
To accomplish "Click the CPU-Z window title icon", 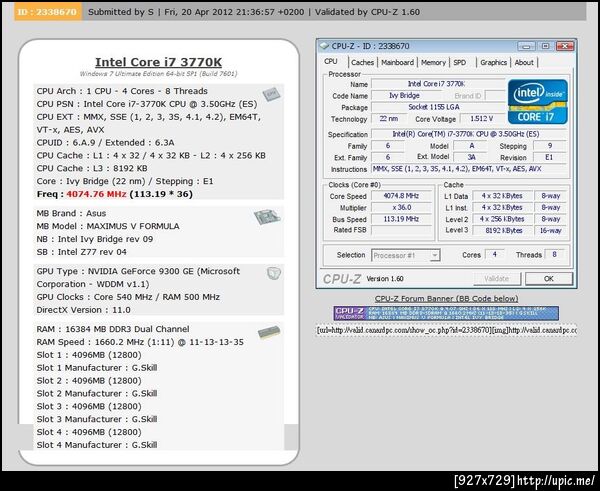I will pos(324,46).
